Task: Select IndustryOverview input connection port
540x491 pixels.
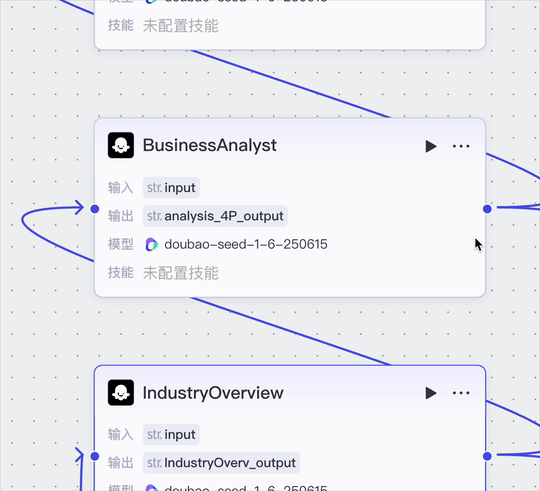Action: pyautogui.click(x=95, y=456)
